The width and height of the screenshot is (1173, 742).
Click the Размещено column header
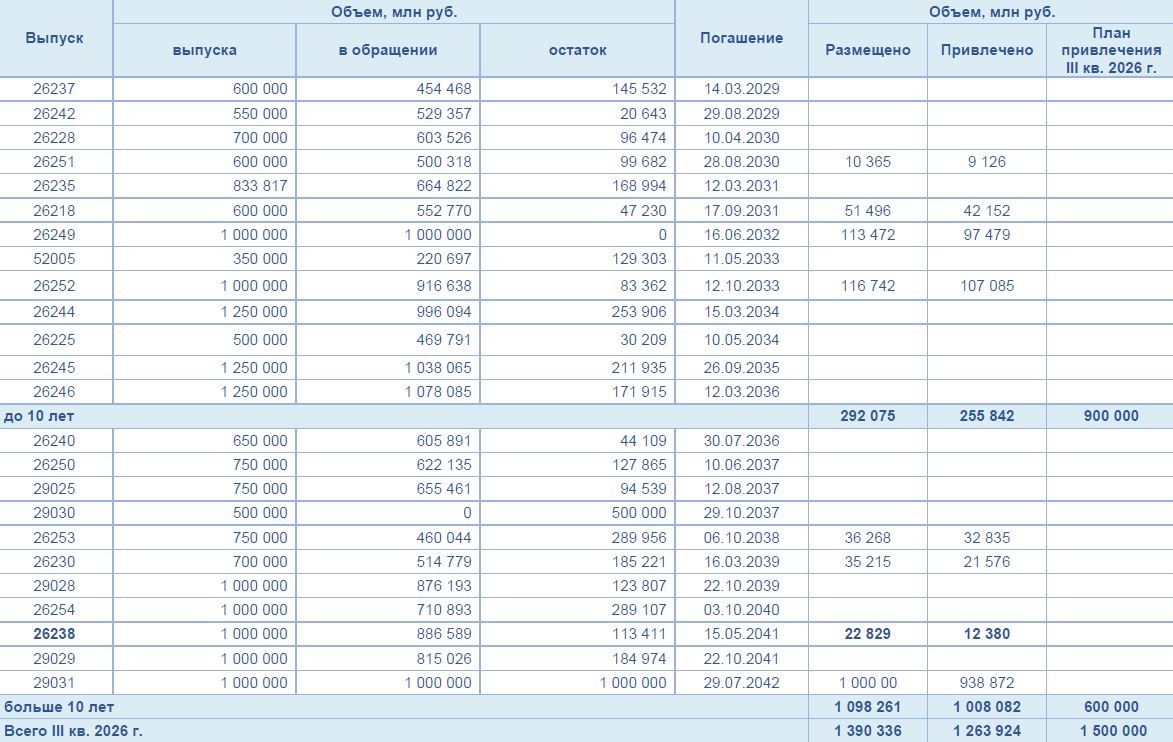click(x=868, y=50)
